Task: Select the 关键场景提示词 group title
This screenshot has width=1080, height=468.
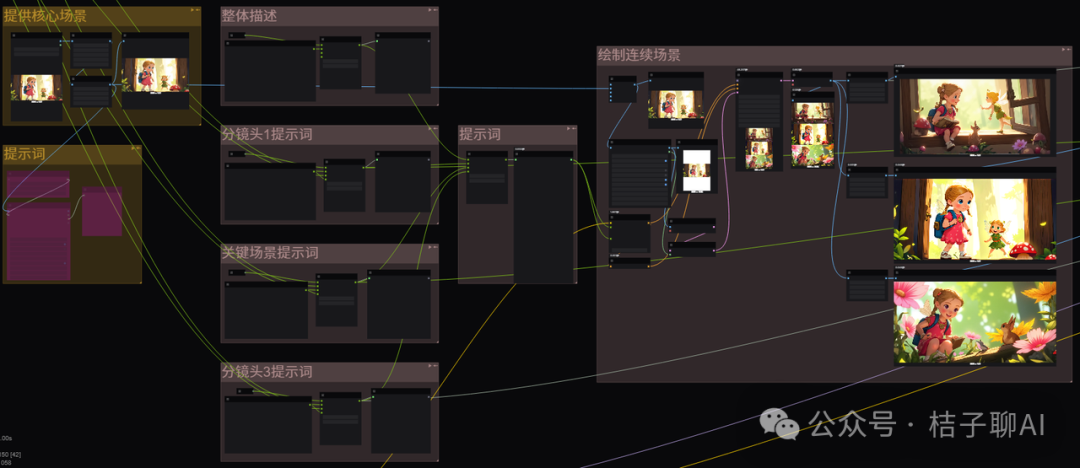Action: pyautogui.click(x=270, y=253)
